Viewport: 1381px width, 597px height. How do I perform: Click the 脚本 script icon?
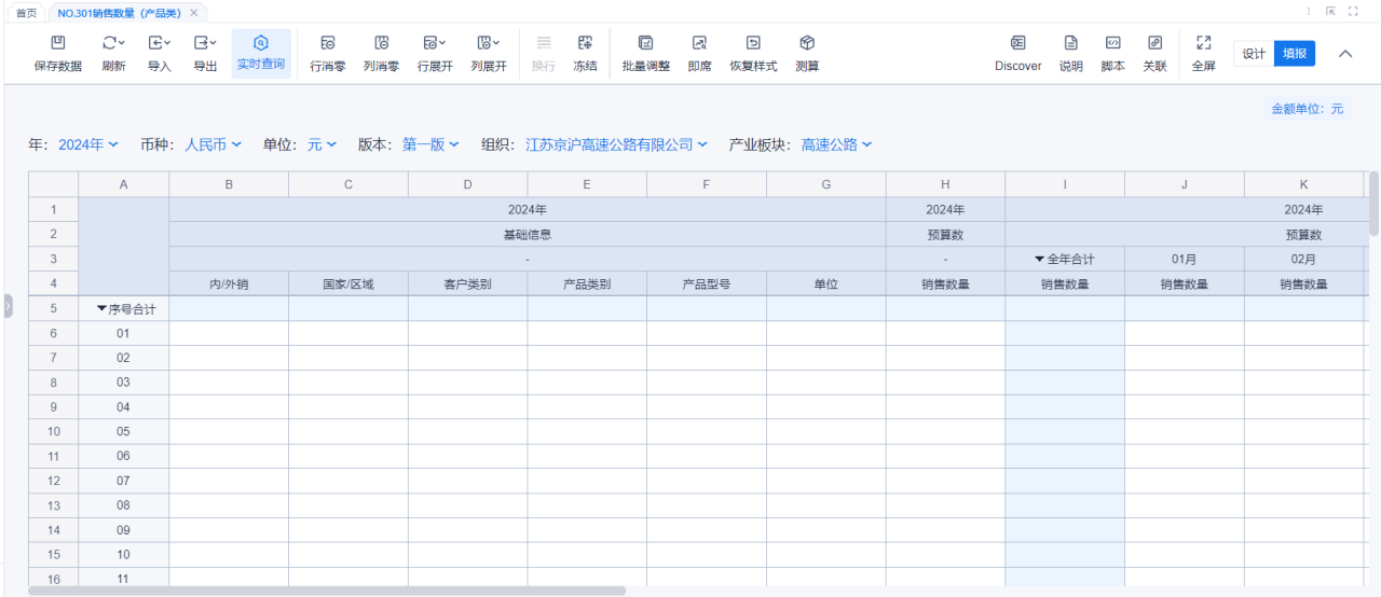coord(1112,43)
